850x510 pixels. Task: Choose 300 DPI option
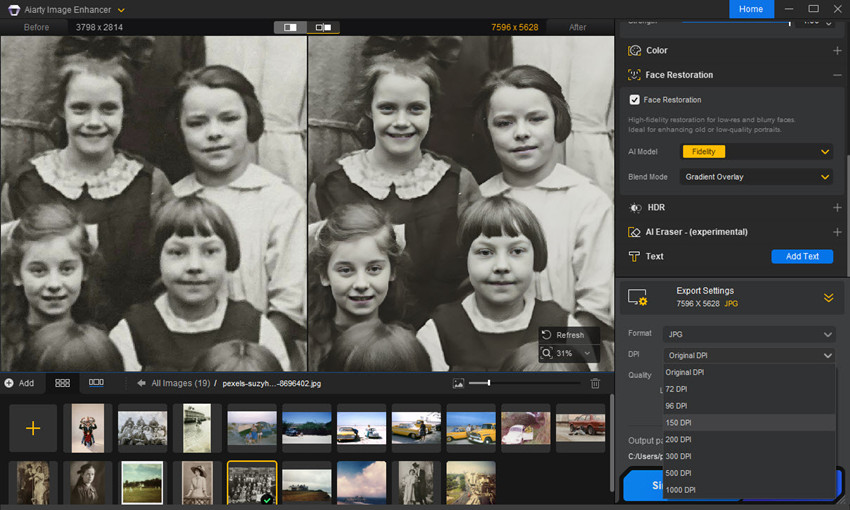click(749, 456)
